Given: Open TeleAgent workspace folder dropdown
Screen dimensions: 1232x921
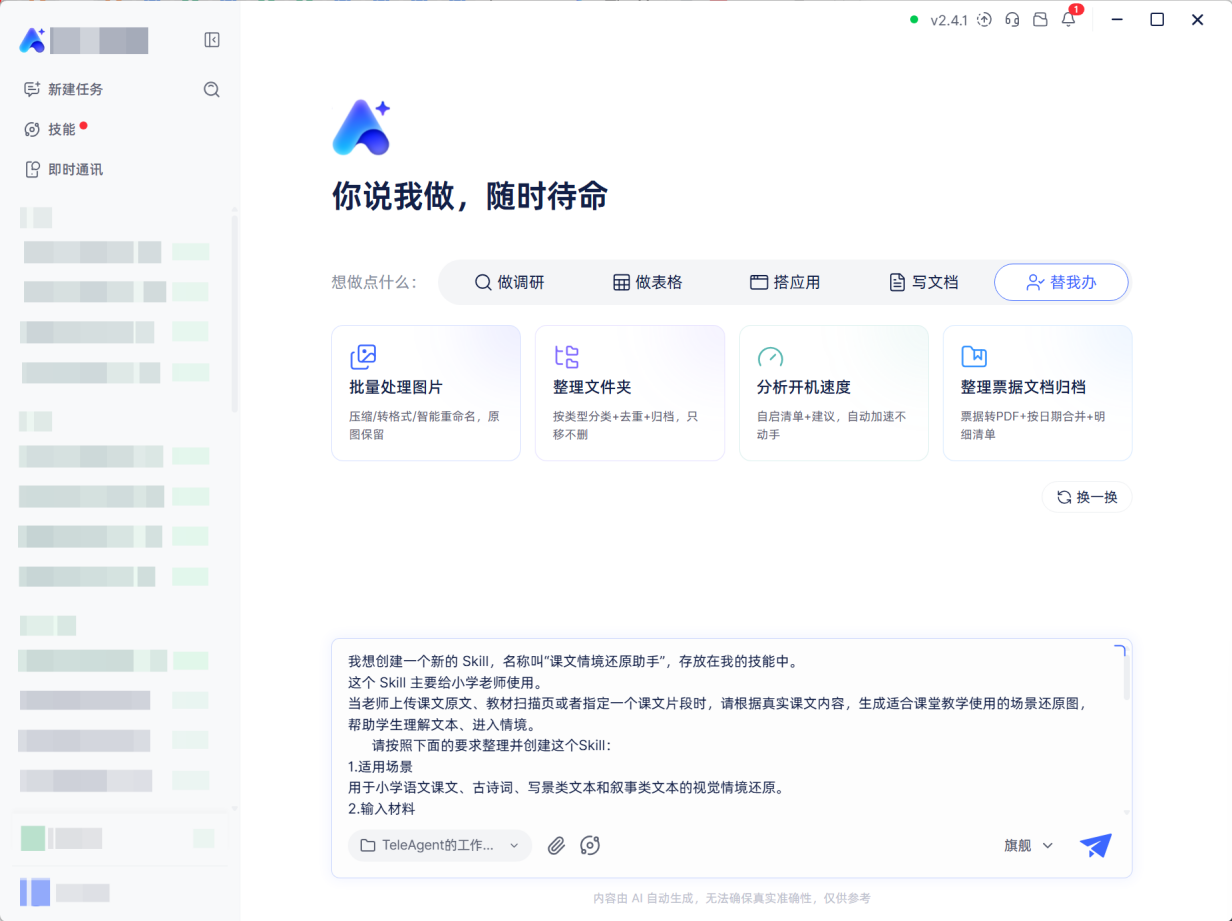Looking at the screenshot, I should click(x=440, y=845).
